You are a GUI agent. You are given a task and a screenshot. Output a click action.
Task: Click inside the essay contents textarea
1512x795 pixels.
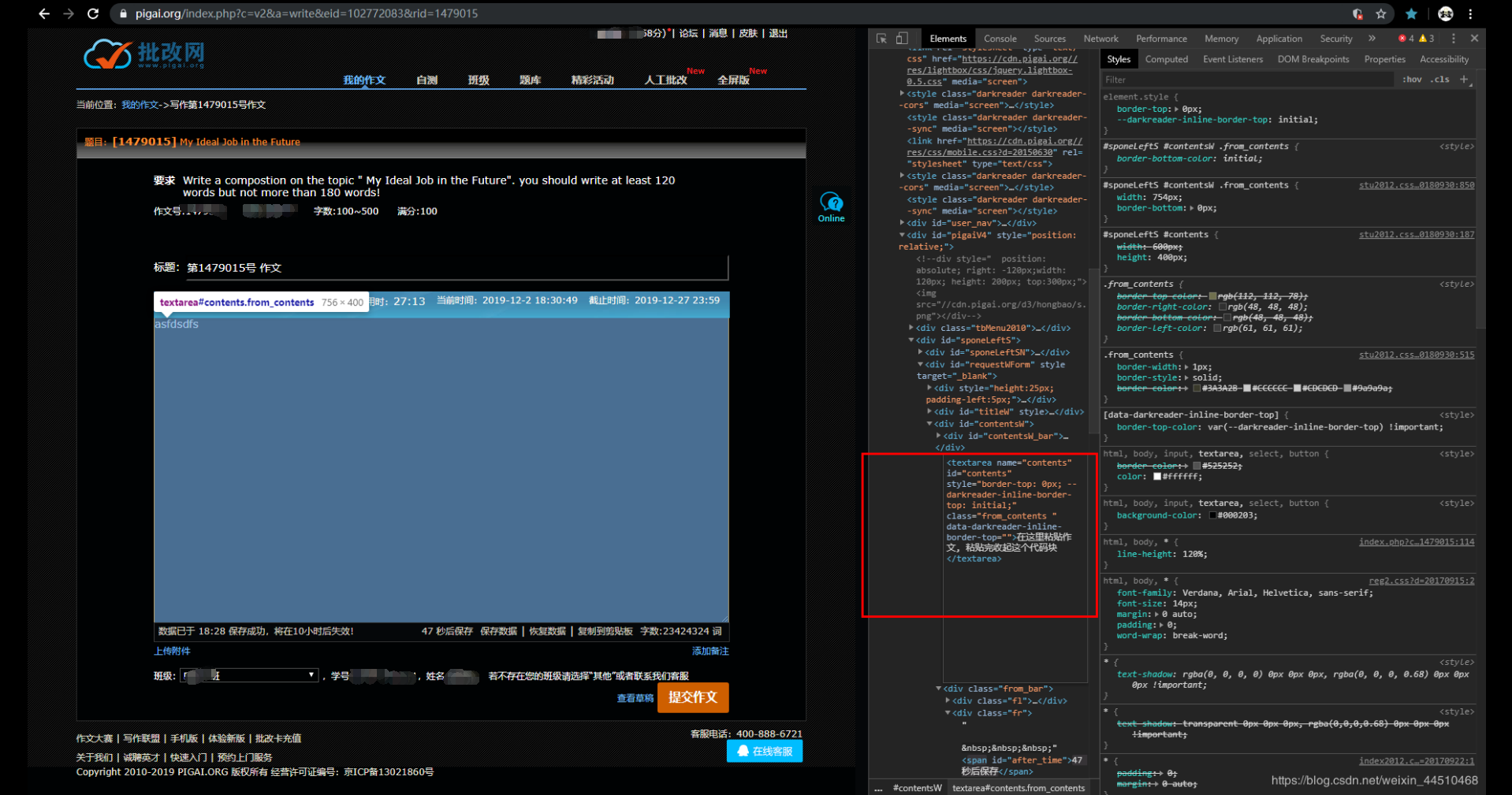441,470
